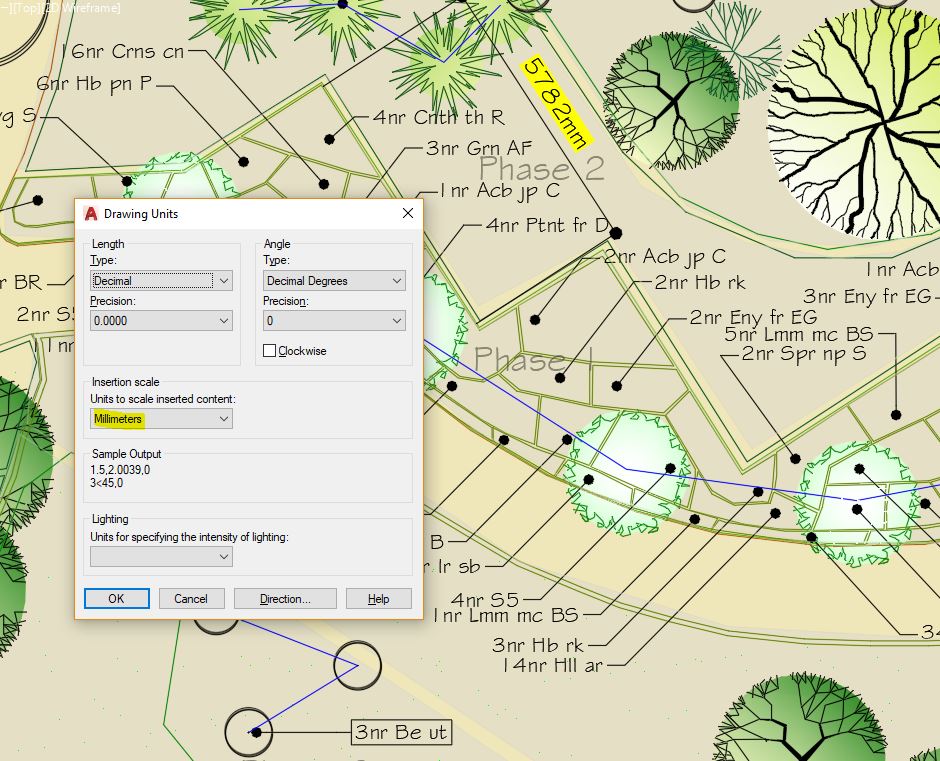Click the AutoCAD logo in Drawing Units title bar

pos(91,214)
